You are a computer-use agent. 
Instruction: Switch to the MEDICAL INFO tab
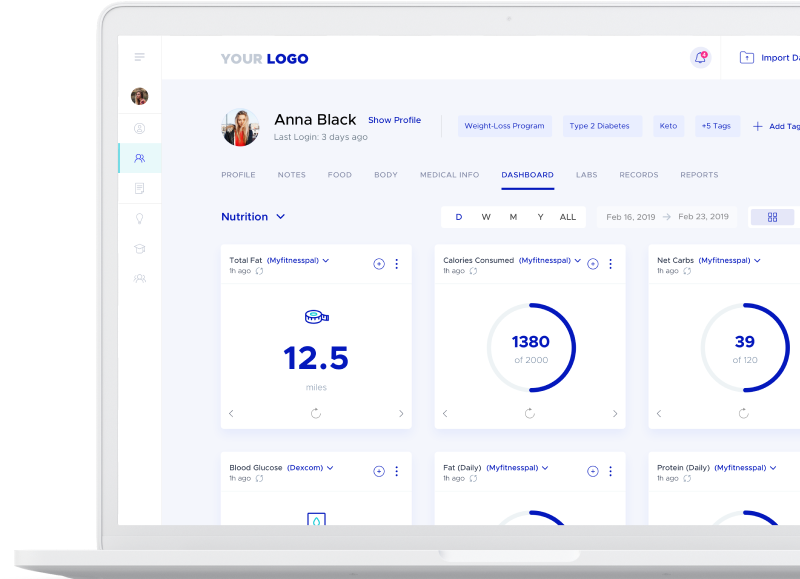(449, 175)
